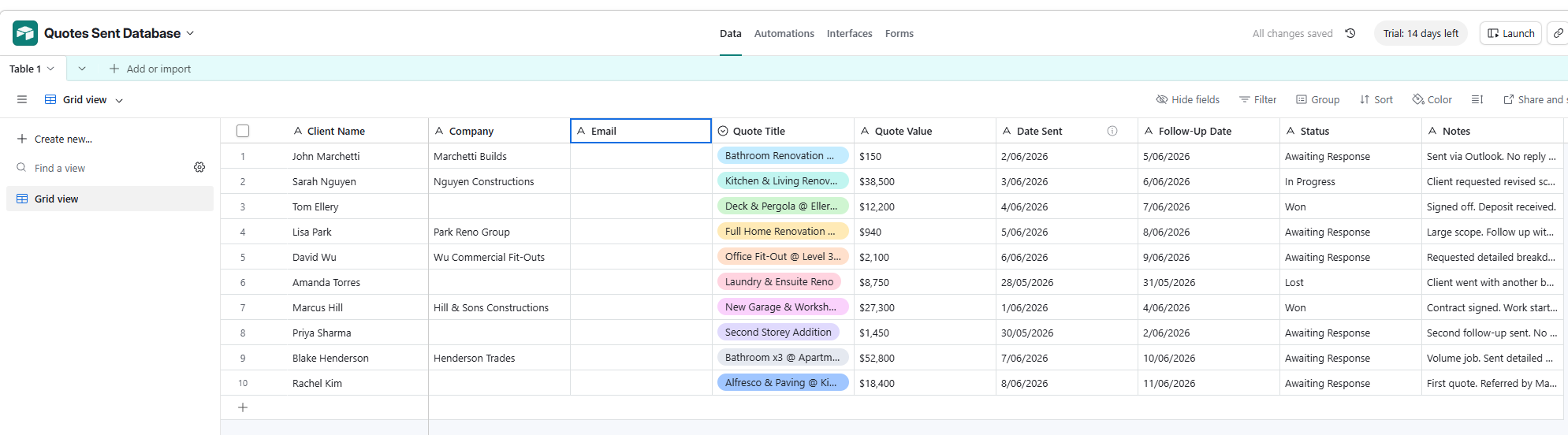Expand the table list chevron

coord(82,69)
